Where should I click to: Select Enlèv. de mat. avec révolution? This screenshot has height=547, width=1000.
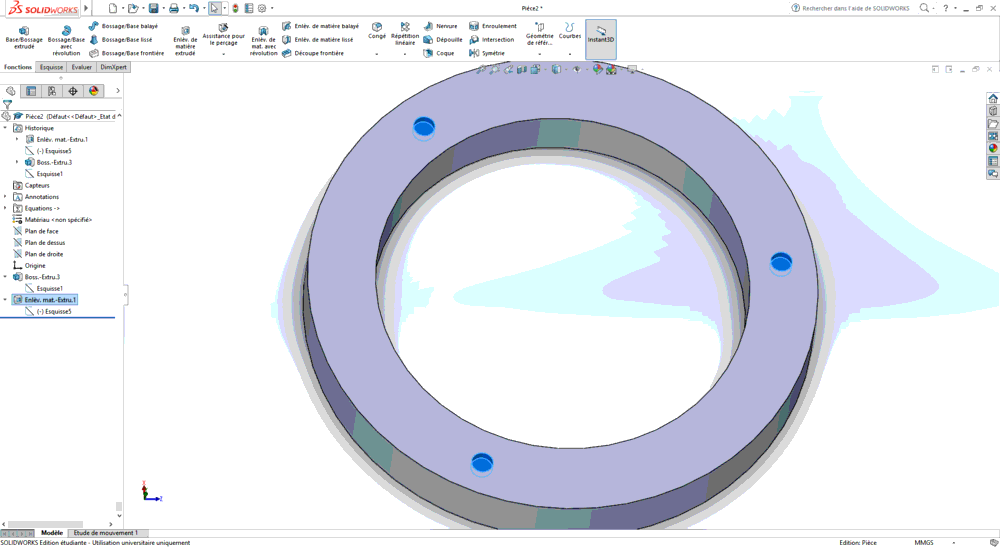(263, 41)
